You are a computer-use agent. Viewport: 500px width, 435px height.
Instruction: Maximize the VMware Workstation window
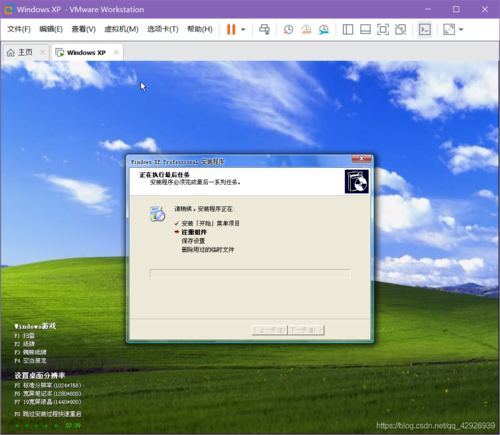[x=456, y=9]
